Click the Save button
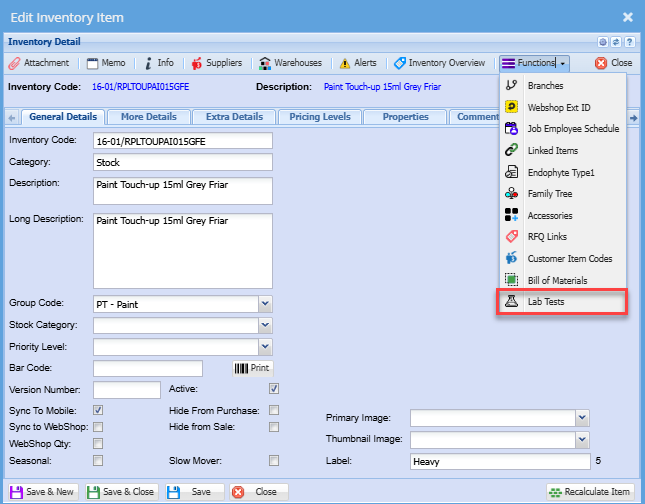 point(195,492)
